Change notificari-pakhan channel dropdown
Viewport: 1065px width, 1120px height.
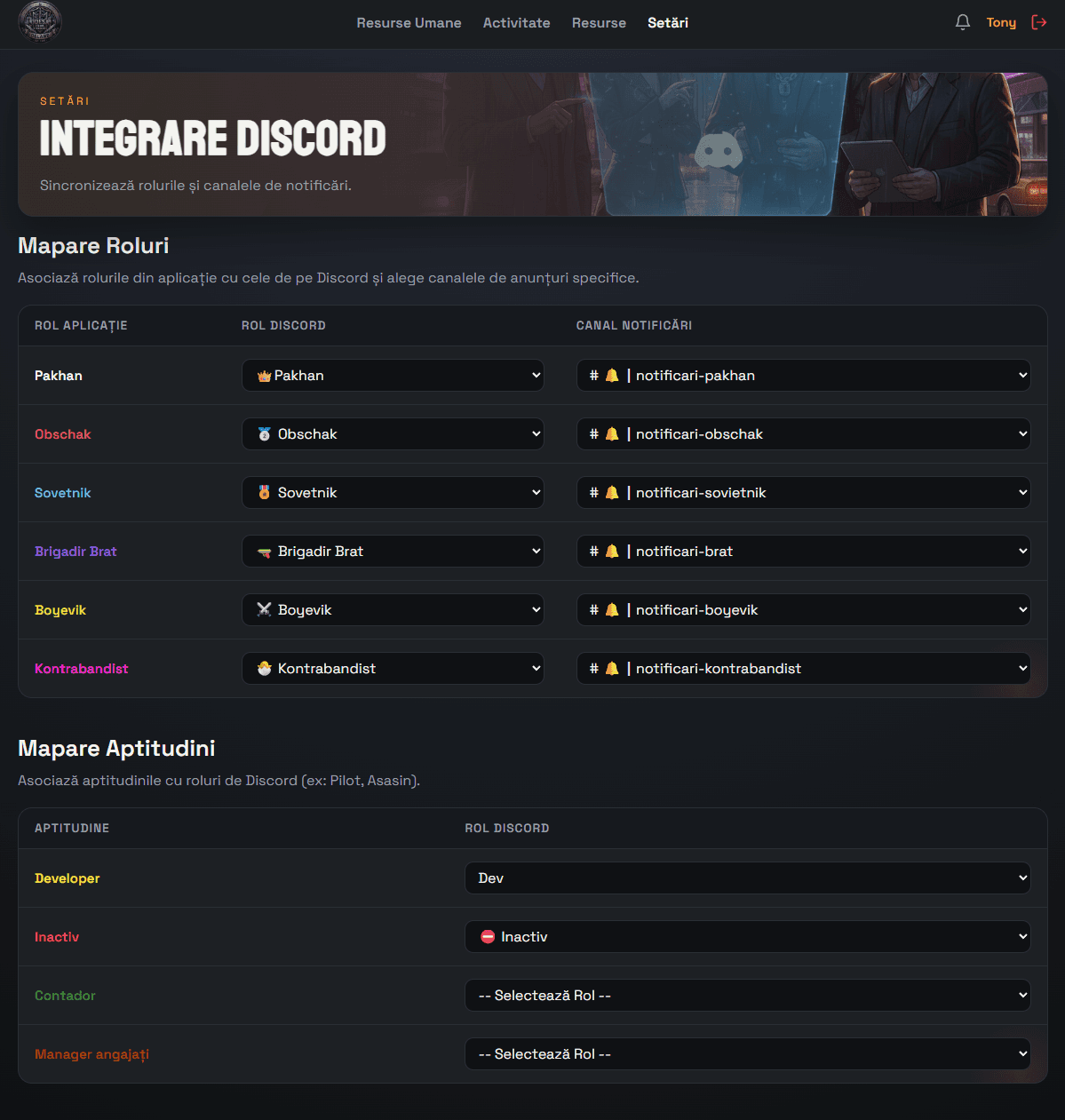804,376
